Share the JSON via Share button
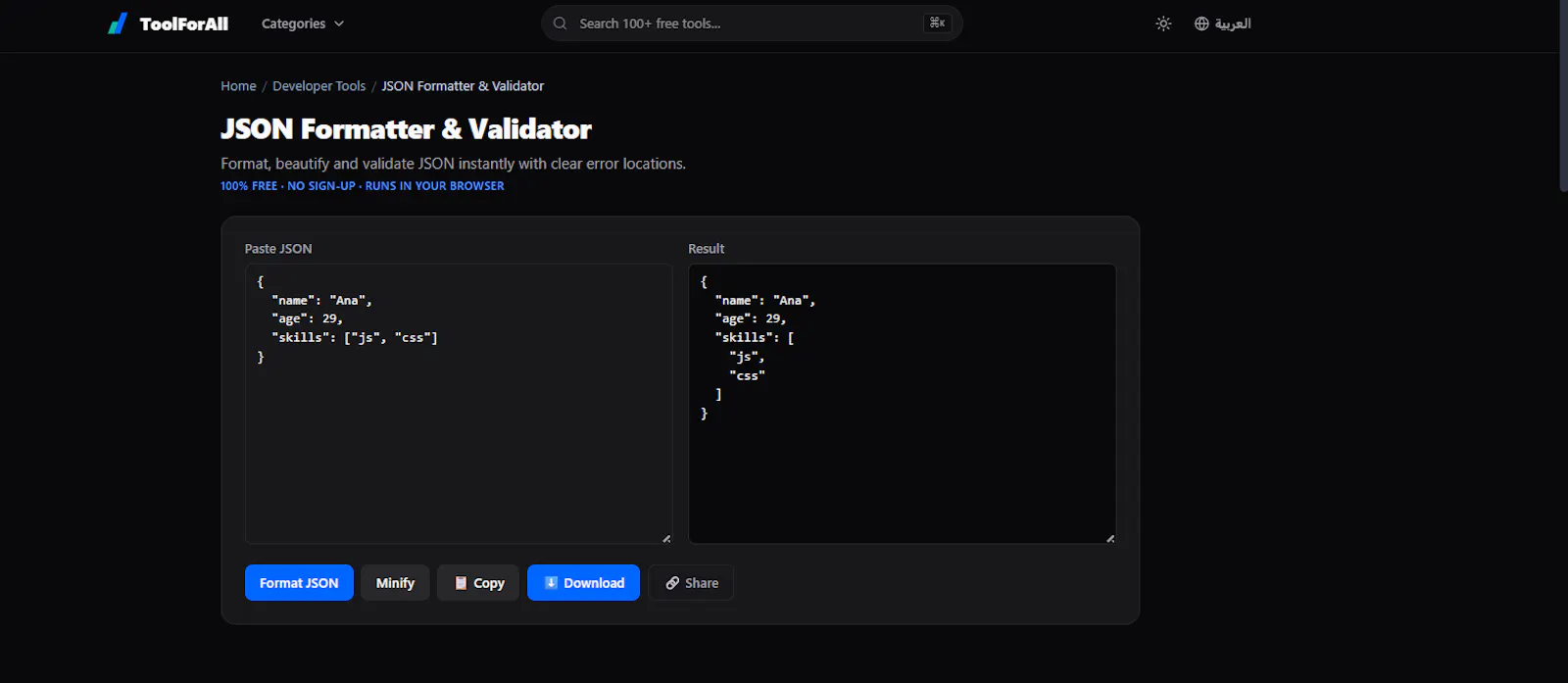The width and height of the screenshot is (1568, 683). (x=691, y=583)
